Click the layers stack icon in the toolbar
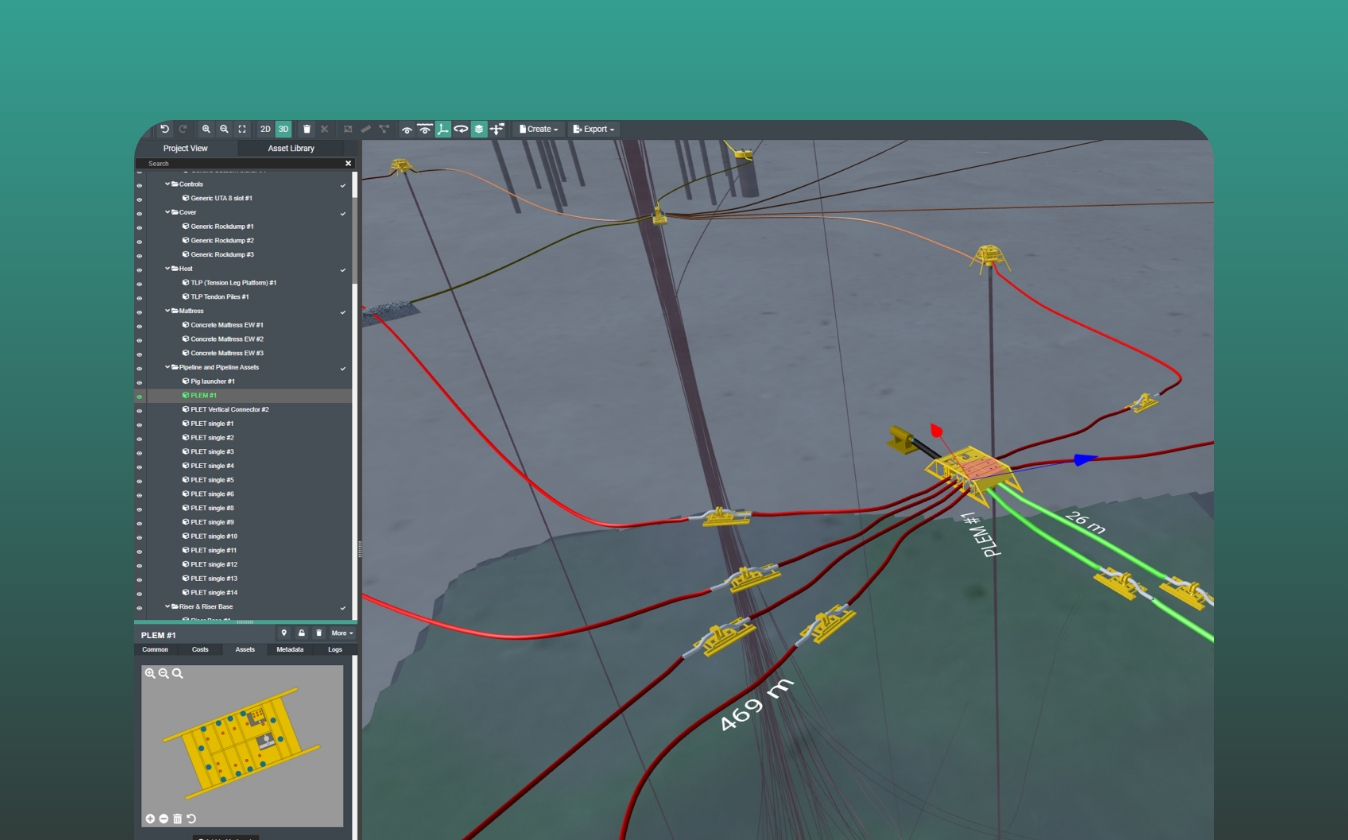The width and height of the screenshot is (1348, 840). pyautogui.click(x=479, y=129)
